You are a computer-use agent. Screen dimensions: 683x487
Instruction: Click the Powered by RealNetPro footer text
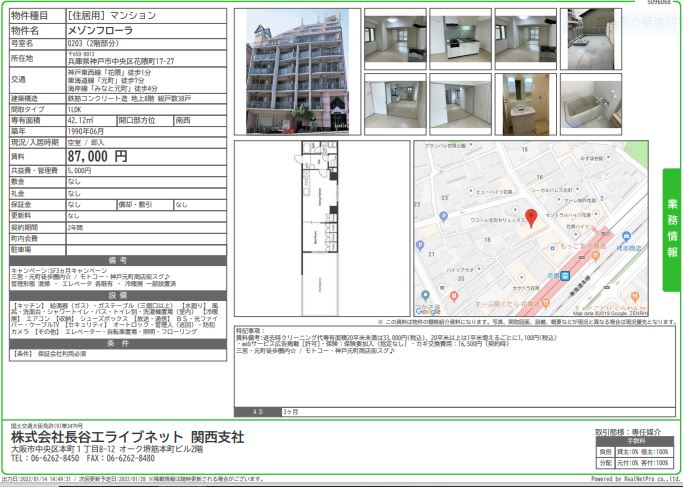[636, 479]
